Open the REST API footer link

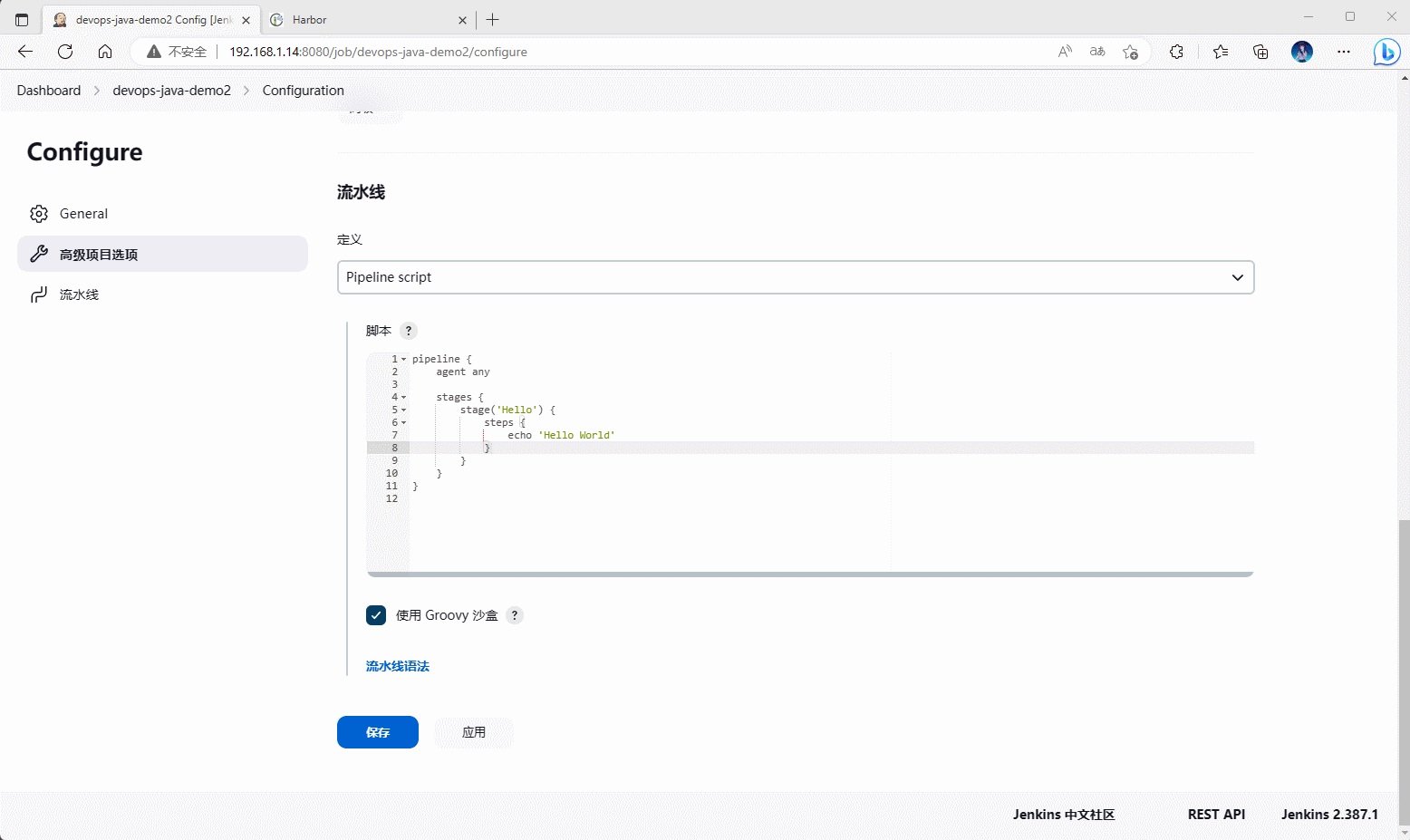click(1216, 815)
